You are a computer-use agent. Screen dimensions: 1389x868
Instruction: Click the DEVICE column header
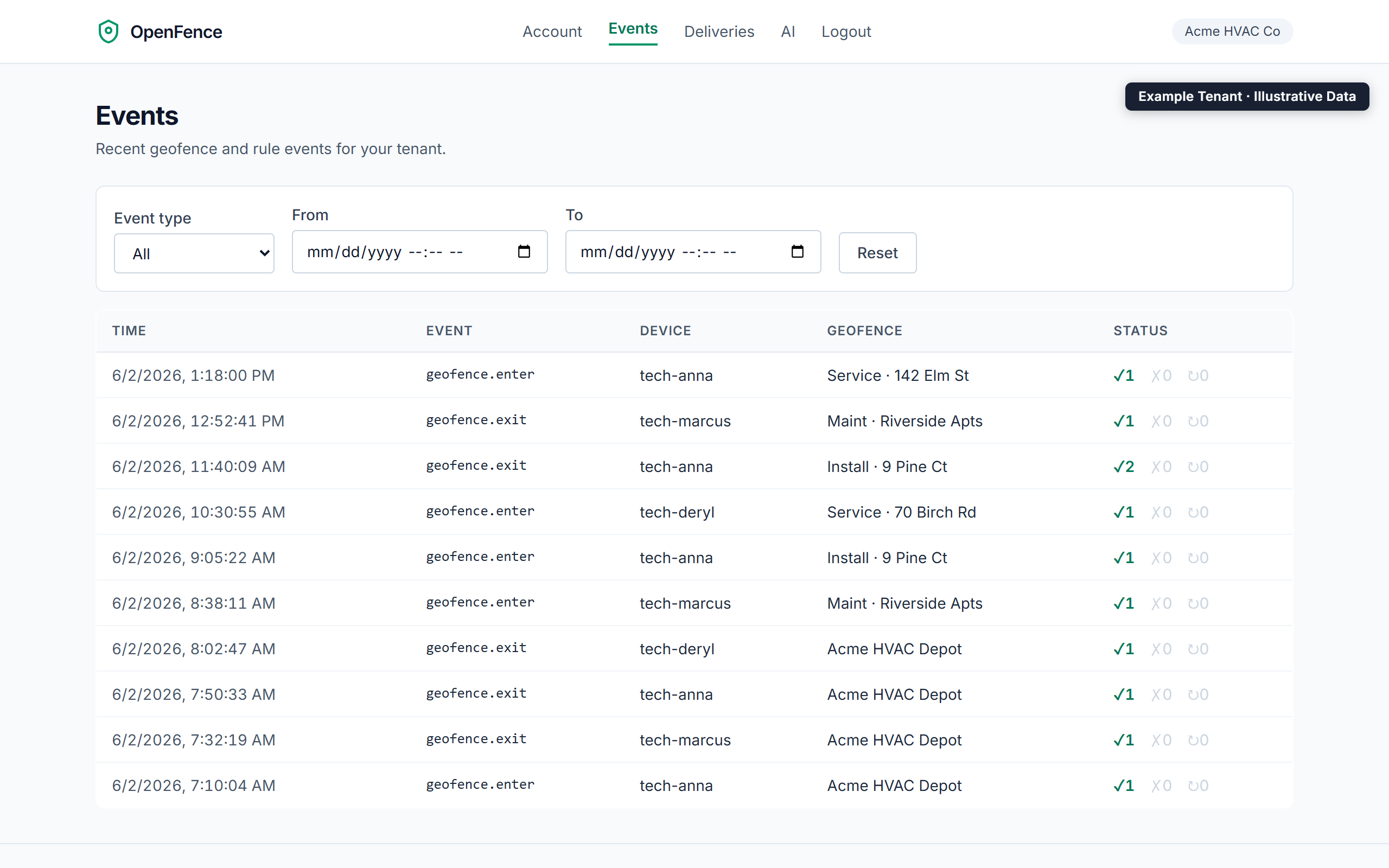point(665,331)
